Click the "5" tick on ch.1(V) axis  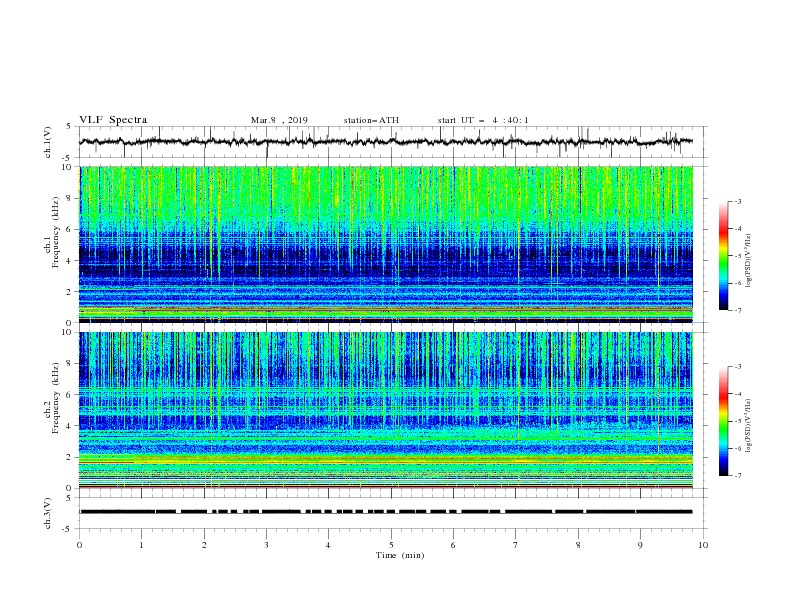pos(68,127)
